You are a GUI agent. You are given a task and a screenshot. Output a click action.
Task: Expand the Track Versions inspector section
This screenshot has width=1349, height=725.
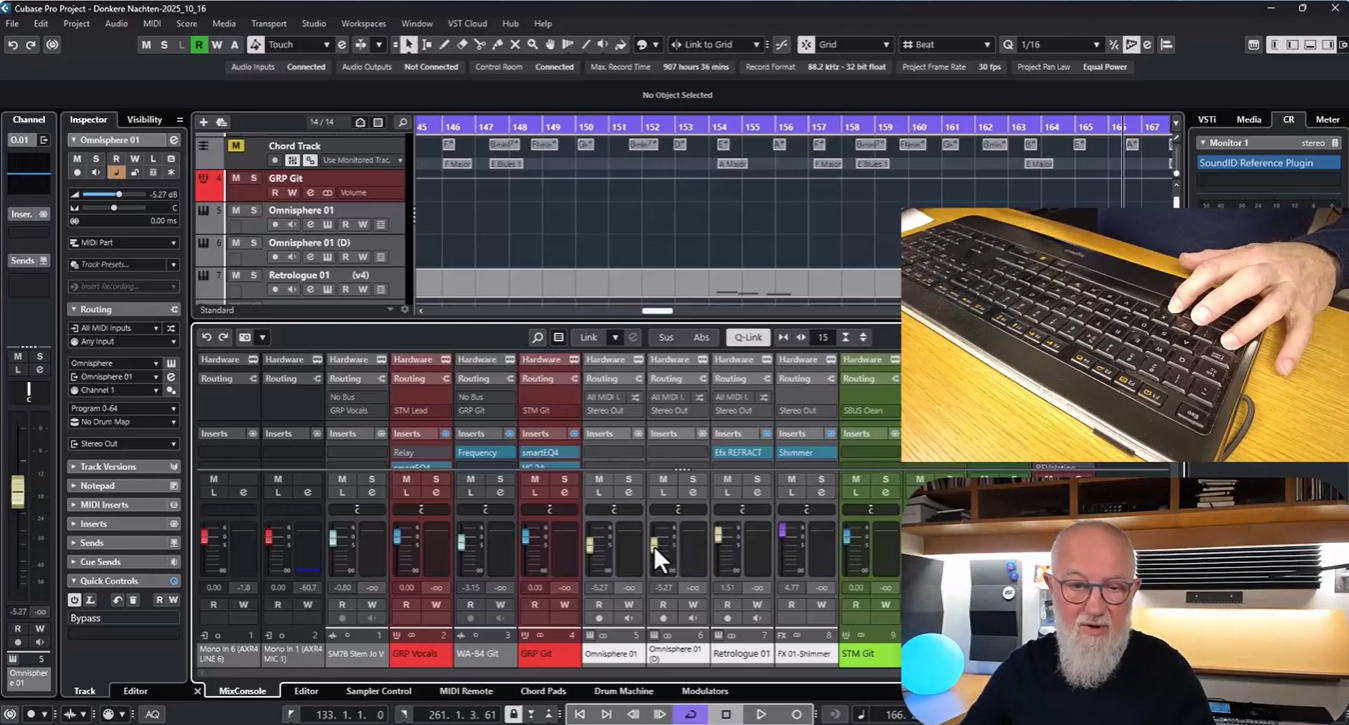[x=108, y=467]
